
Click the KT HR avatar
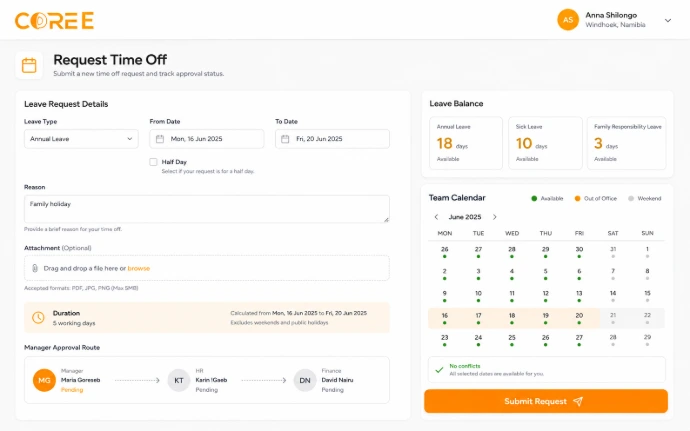pyautogui.click(x=179, y=380)
